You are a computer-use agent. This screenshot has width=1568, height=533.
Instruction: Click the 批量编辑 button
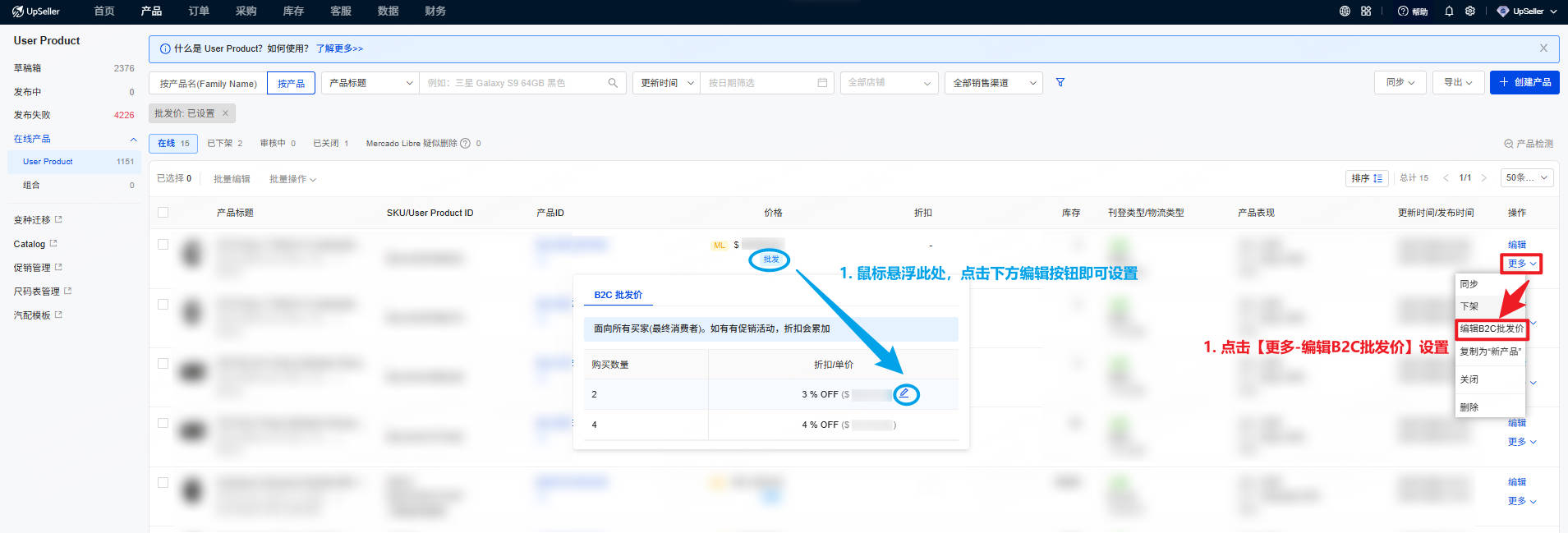[232, 179]
